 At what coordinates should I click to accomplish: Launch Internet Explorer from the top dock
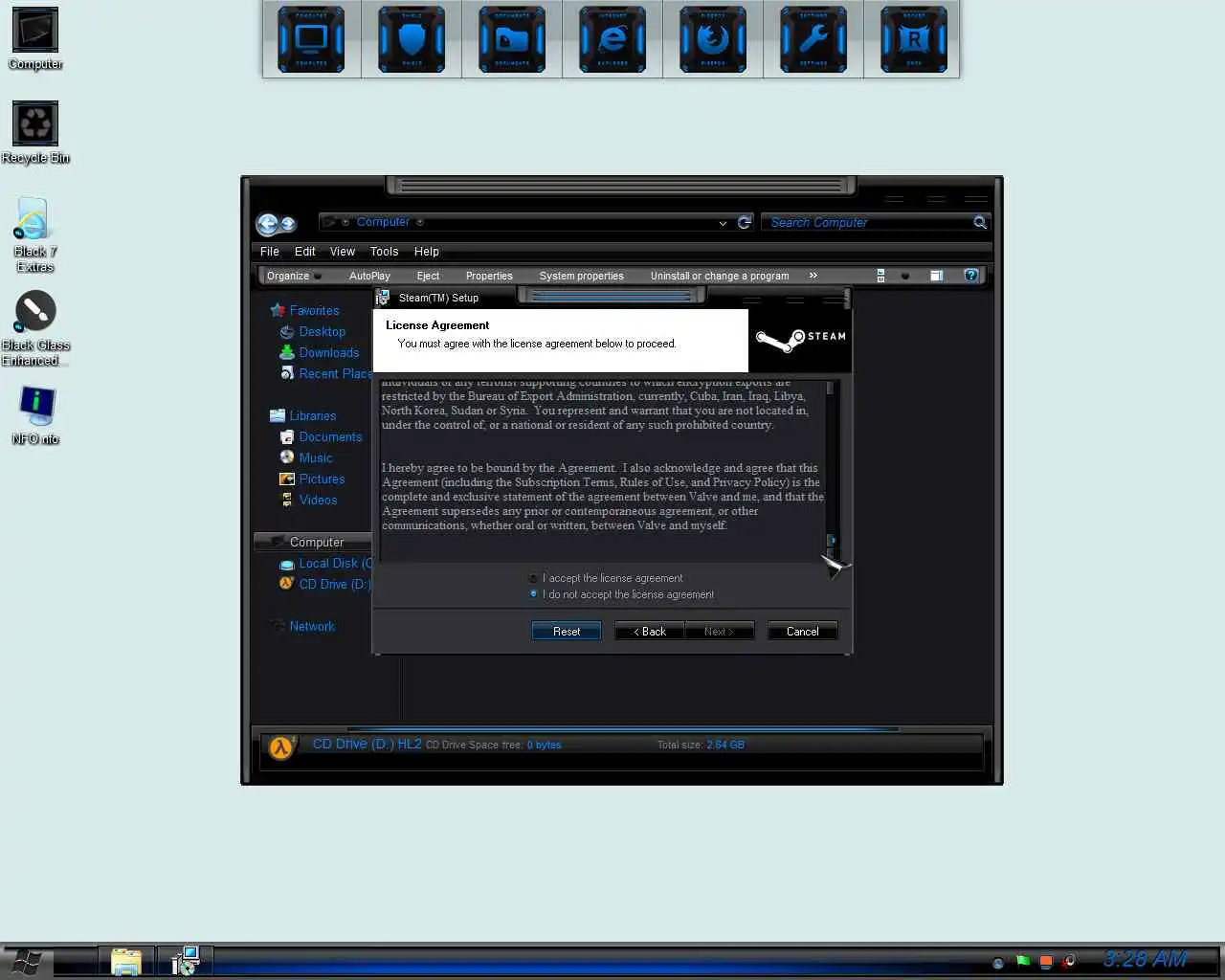[x=612, y=39]
